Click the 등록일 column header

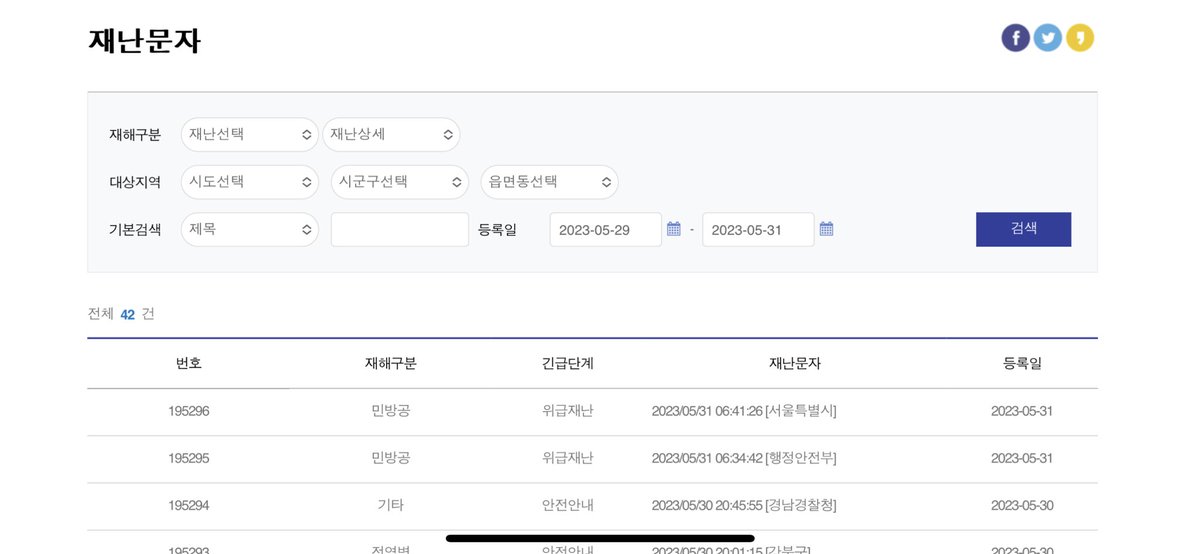(x=1022, y=364)
